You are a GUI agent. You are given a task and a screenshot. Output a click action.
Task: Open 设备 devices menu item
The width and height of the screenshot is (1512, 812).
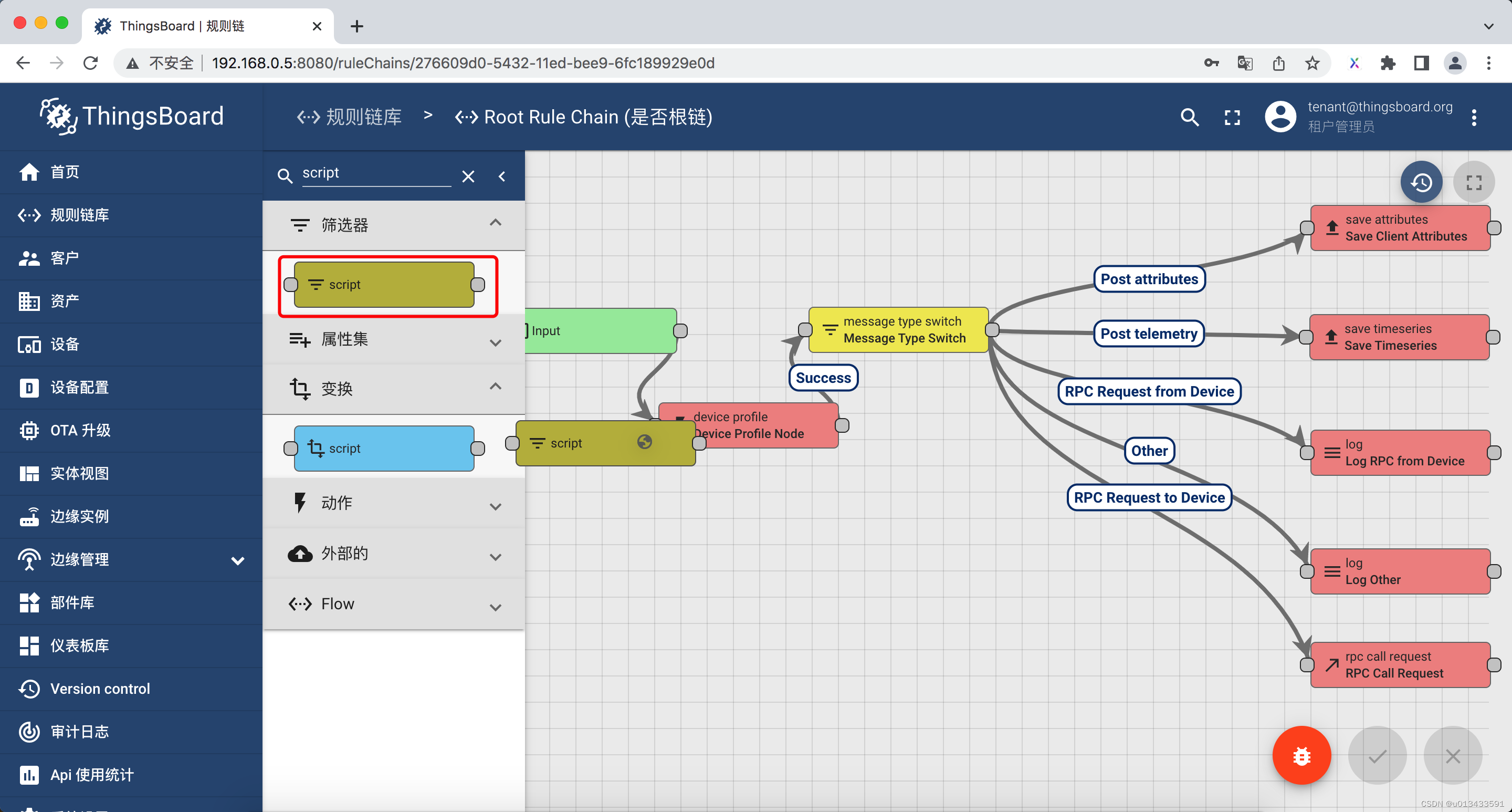click(x=131, y=345)
